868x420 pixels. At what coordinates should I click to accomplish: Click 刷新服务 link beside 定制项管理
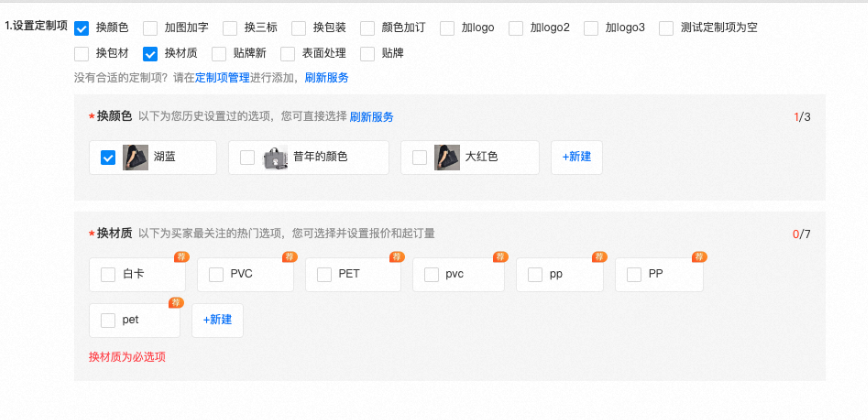point(326,77)
